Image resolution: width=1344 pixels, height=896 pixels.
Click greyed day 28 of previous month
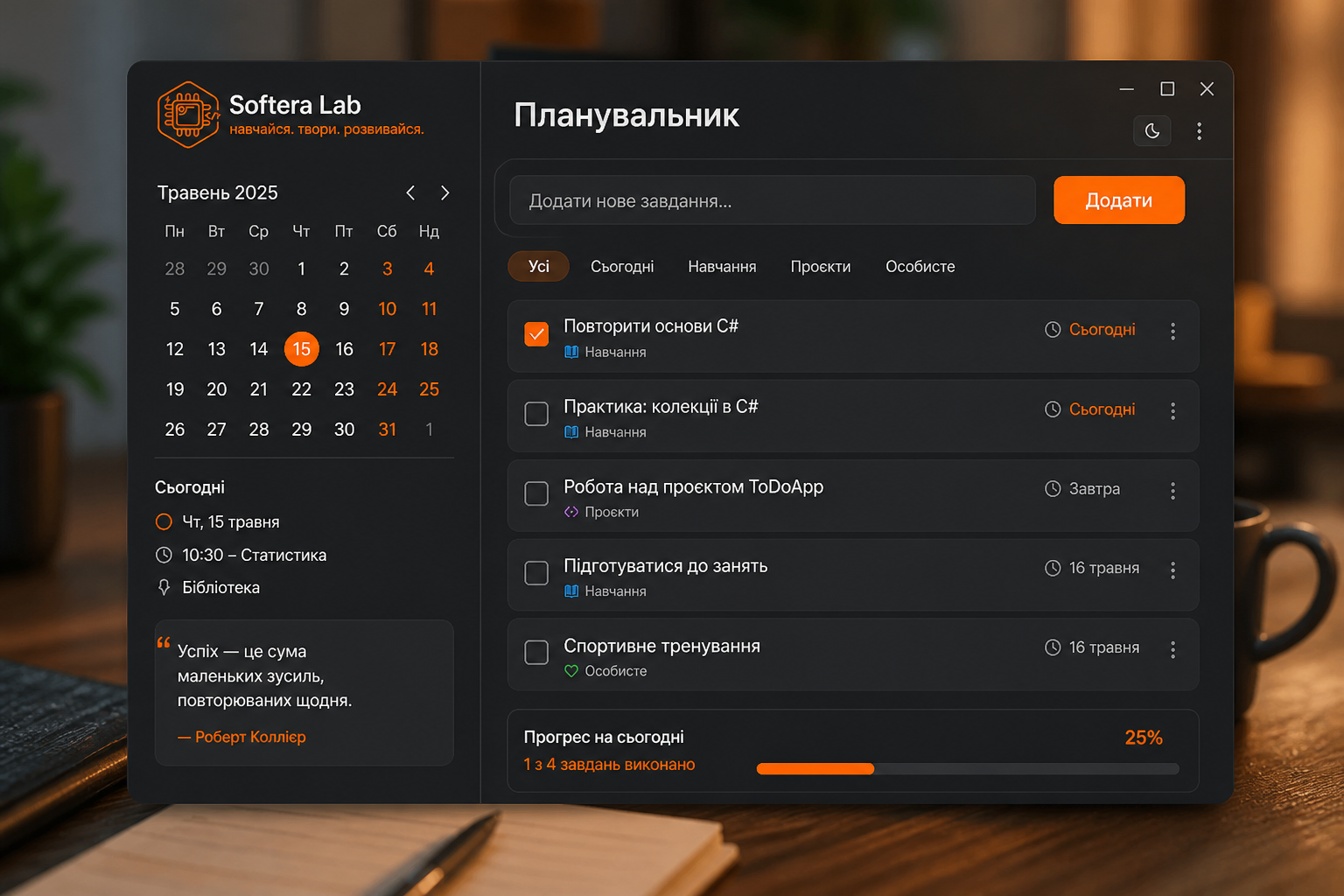pyautogui.click(x=175, y=269)
